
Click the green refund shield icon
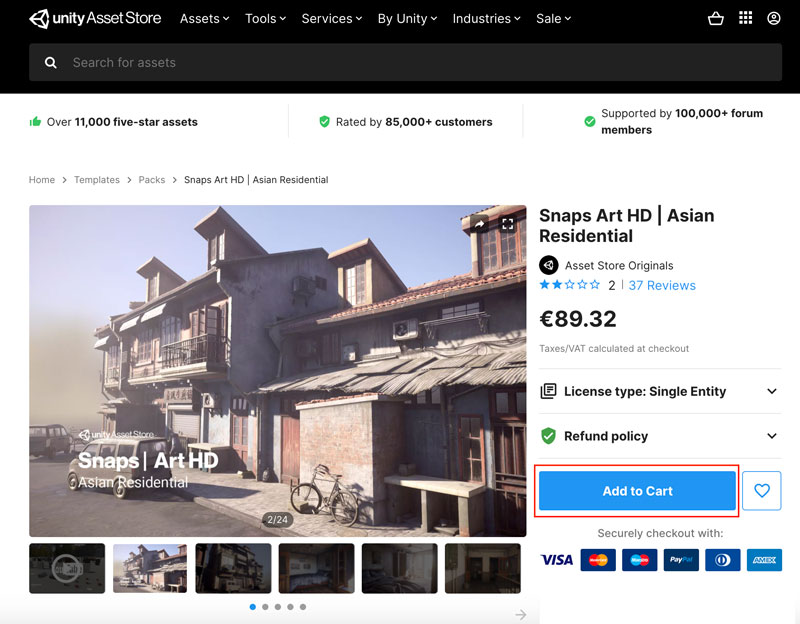click(548, 436)
